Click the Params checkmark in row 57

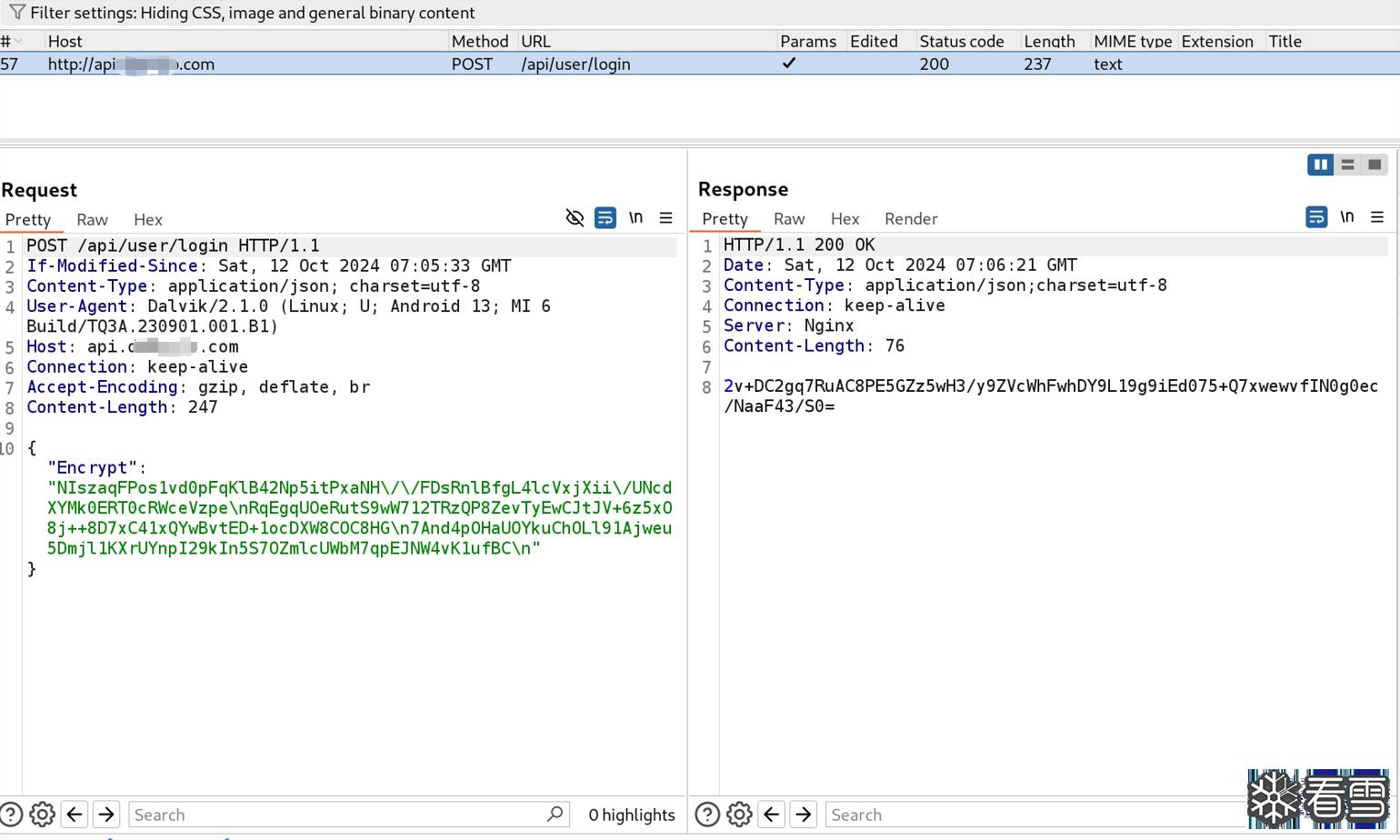click(789, 63)
